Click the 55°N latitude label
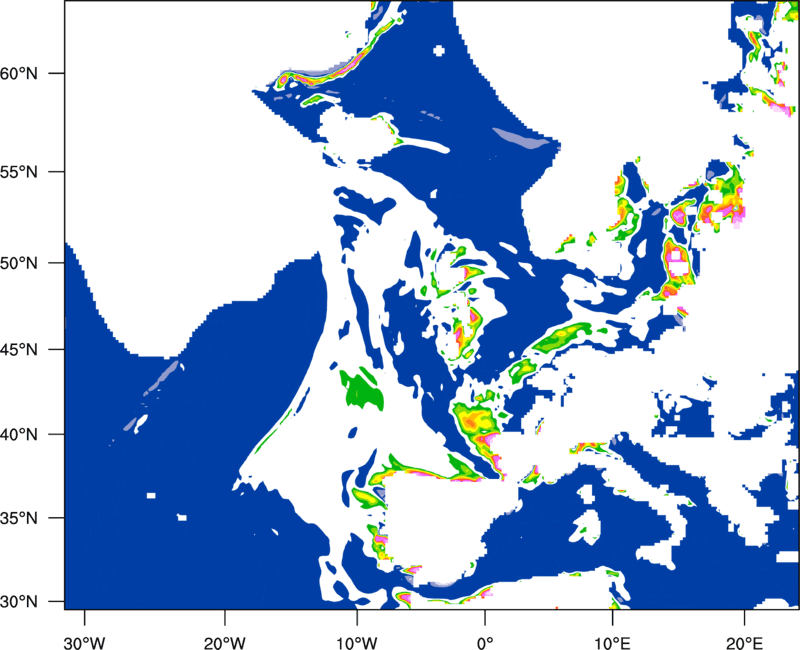 (x=19, y=172)
